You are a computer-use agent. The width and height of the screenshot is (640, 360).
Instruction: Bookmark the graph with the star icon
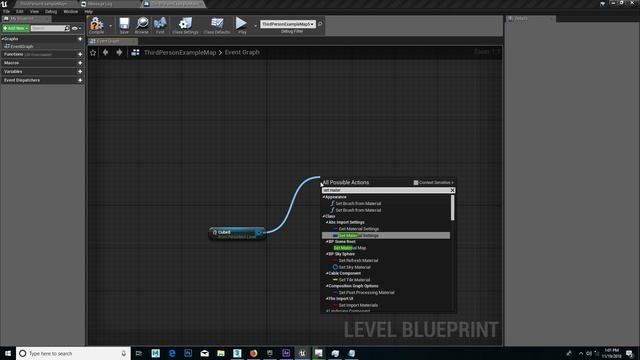(x=93, y=52)
